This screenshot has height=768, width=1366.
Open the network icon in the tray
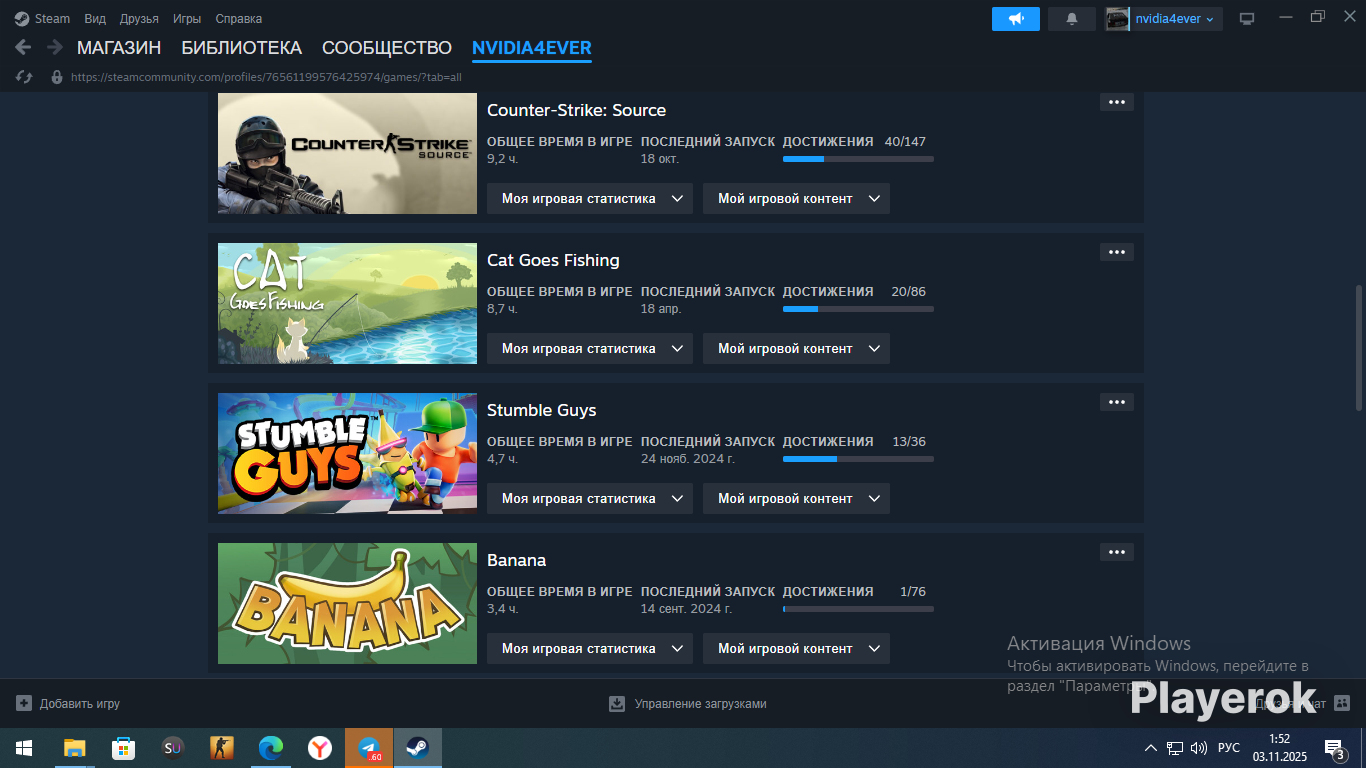(1175, 748)
